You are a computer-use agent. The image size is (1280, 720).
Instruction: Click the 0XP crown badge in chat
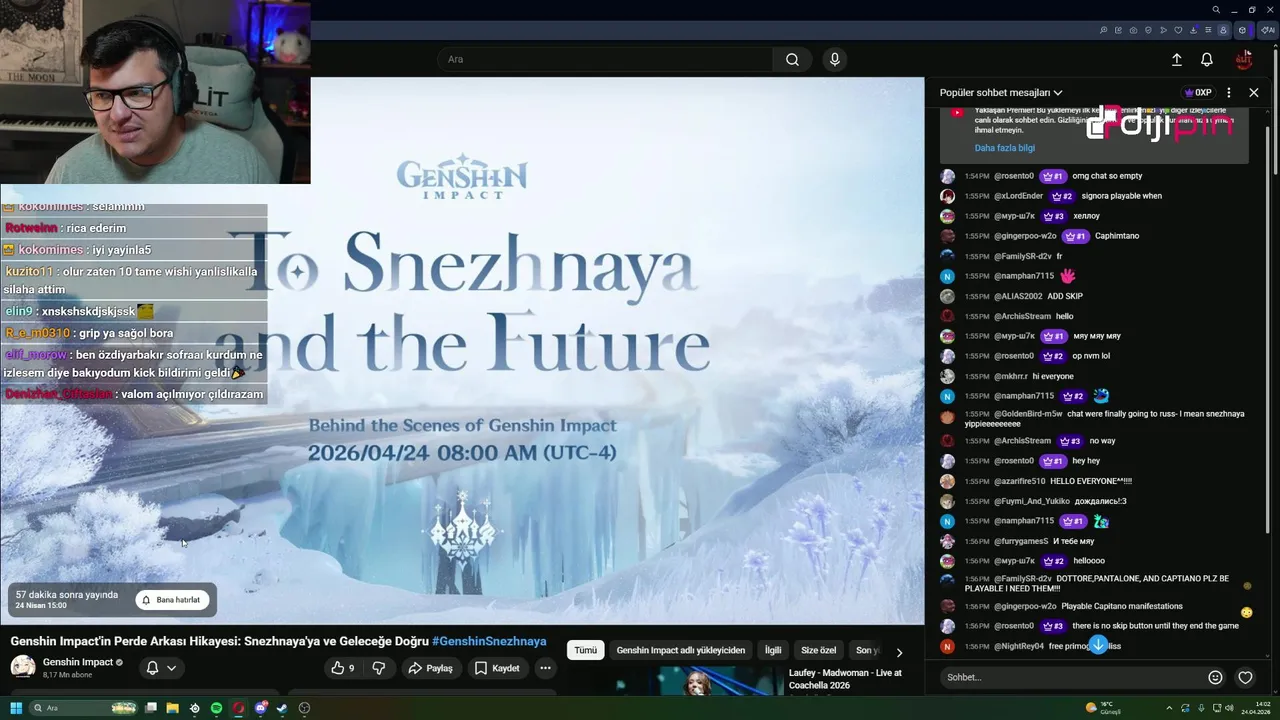(x=1197, y=92)
